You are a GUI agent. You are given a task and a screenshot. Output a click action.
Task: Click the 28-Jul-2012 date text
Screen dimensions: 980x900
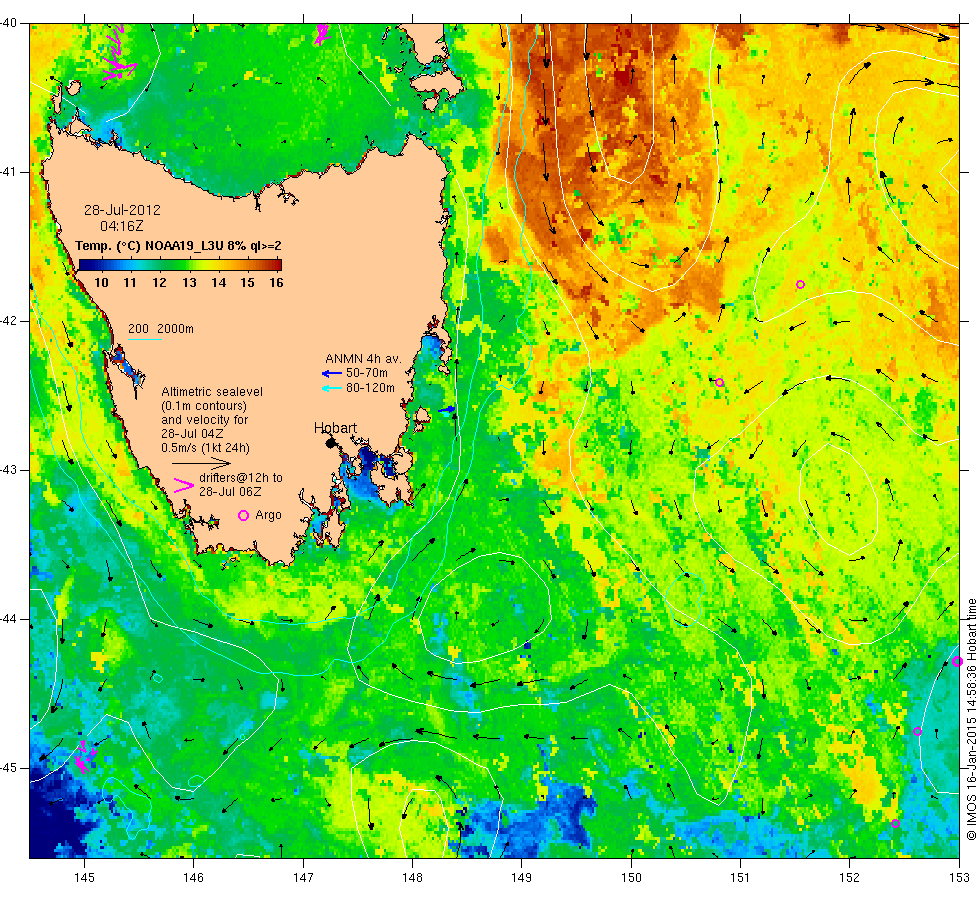tap(122, 210)
